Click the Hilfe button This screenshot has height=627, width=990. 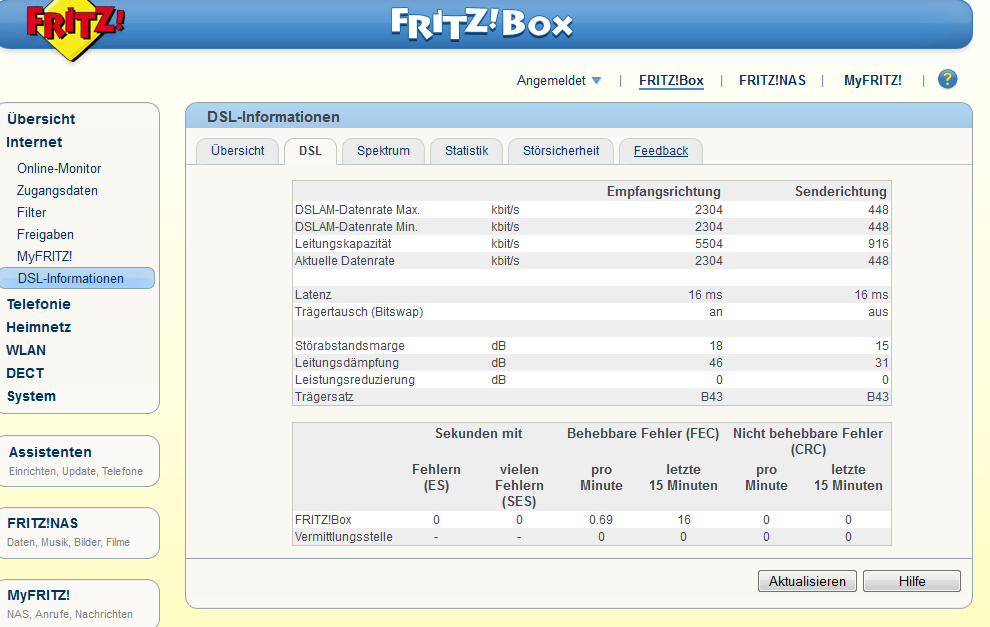pyautogui.click(x=912, y=581)
